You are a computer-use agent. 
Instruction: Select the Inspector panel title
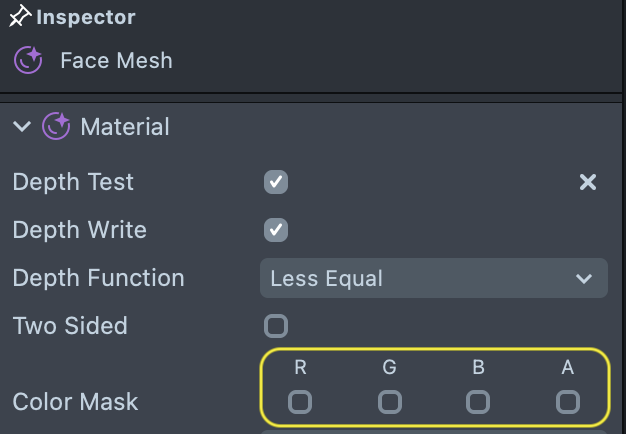click(86, 17)
